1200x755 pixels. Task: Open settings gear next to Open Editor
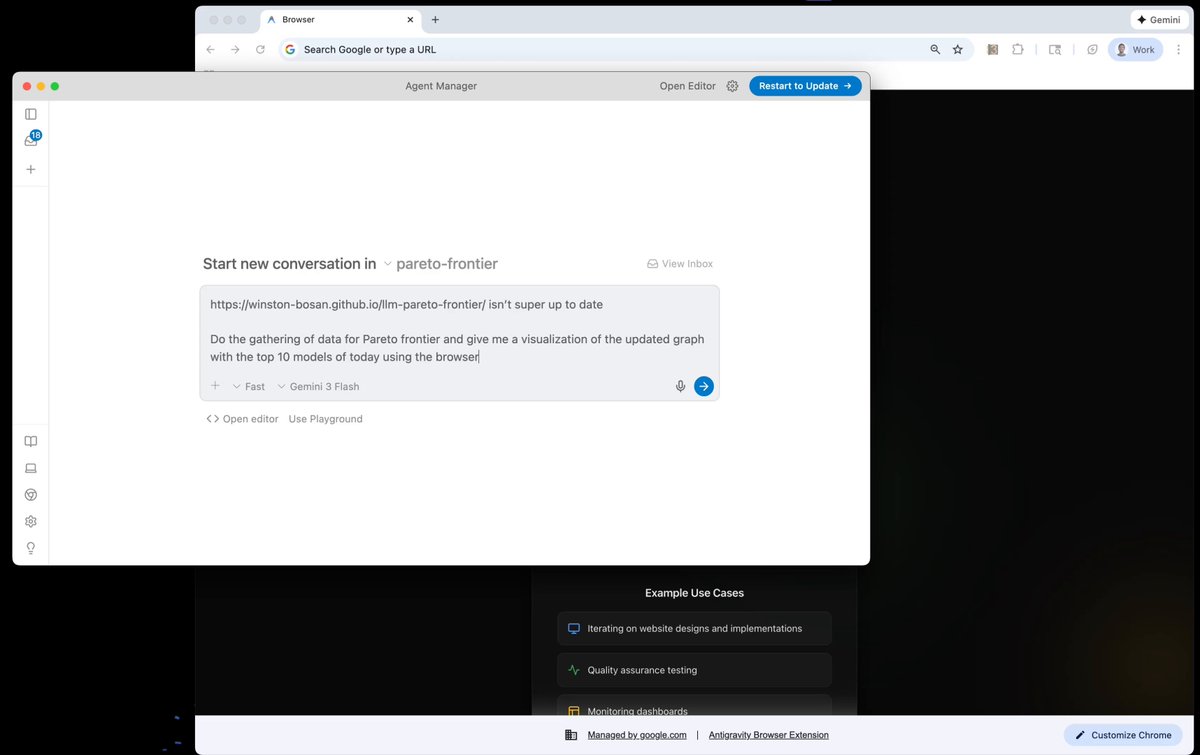point(732,86)
